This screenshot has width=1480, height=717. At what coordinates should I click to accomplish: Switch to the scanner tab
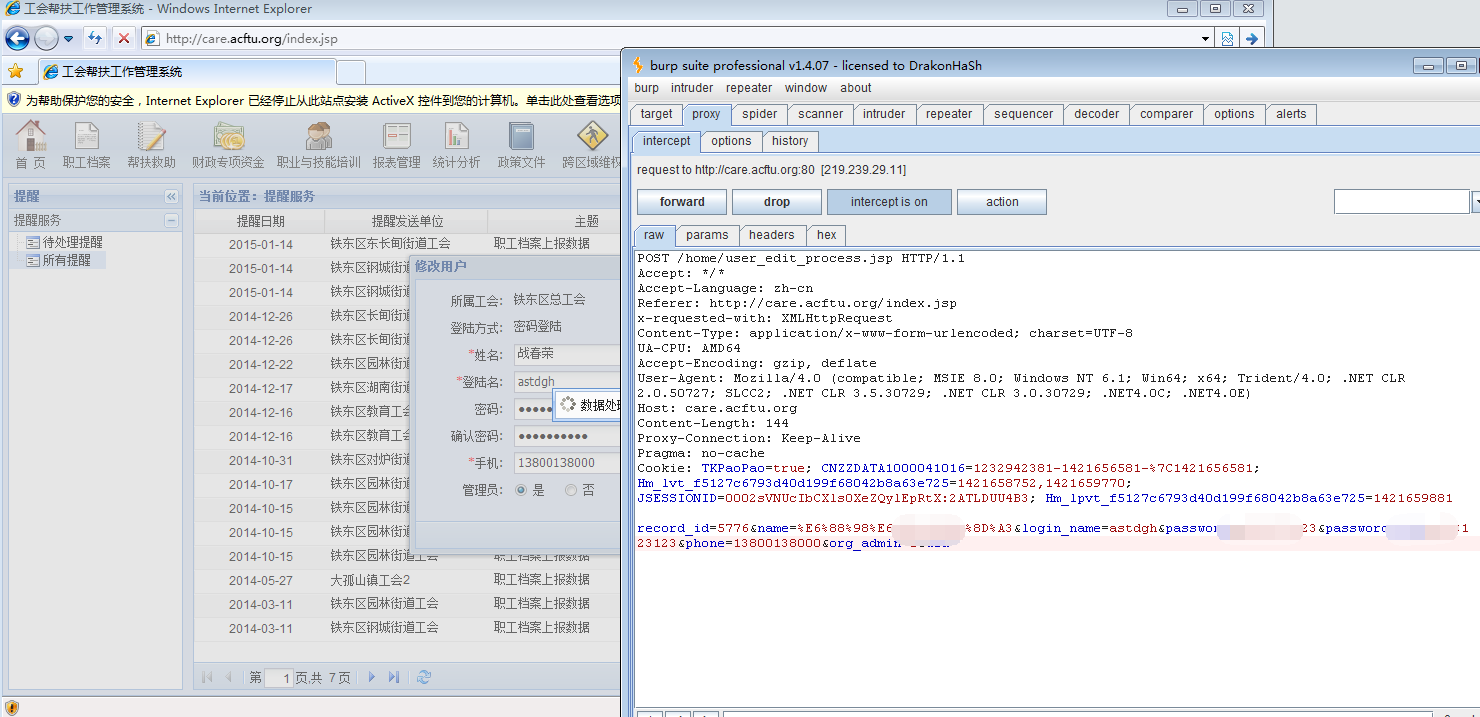pyautogui.click(x=821, y=114)
